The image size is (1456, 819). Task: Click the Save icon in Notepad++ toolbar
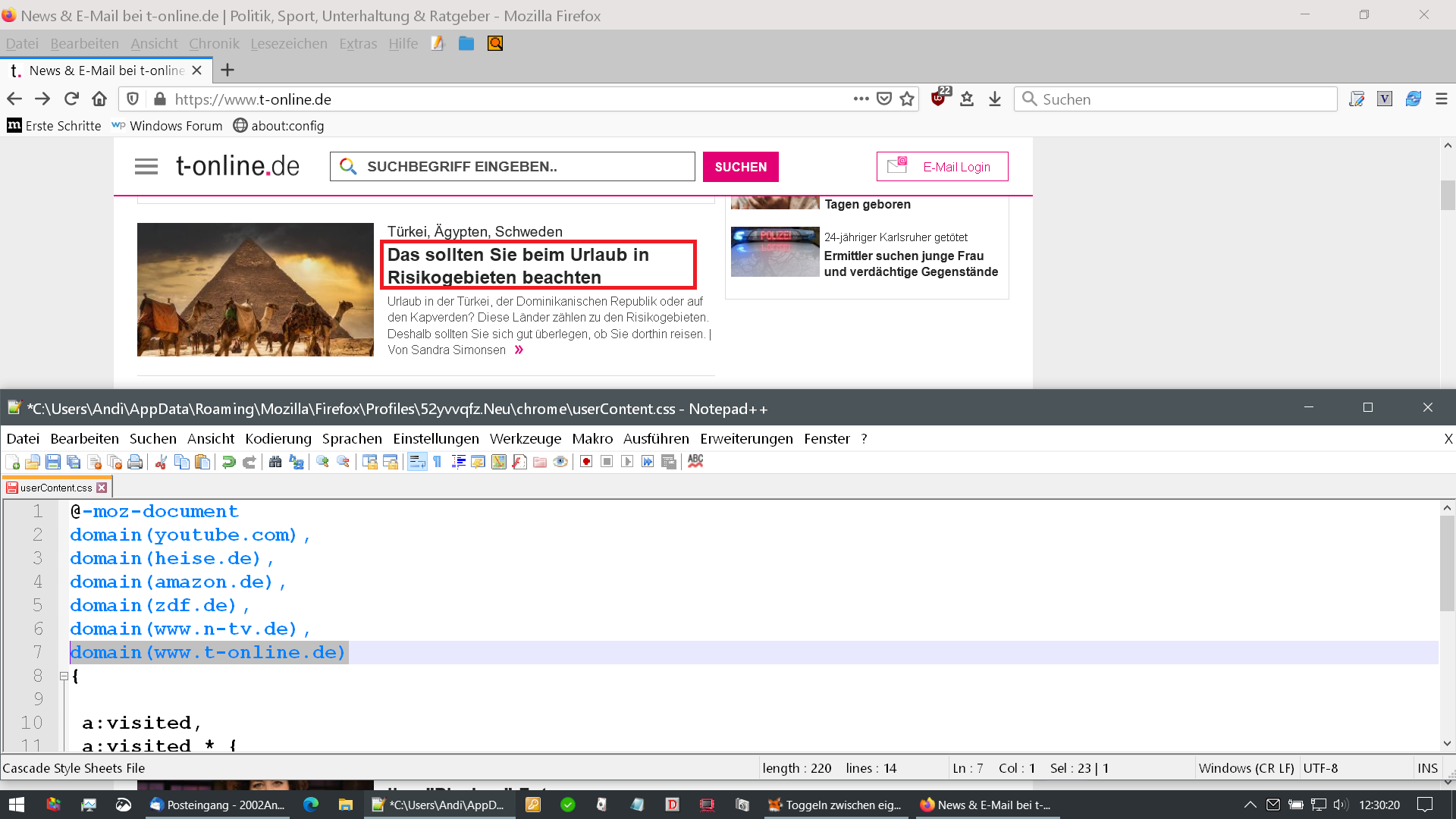click(52, 462)
